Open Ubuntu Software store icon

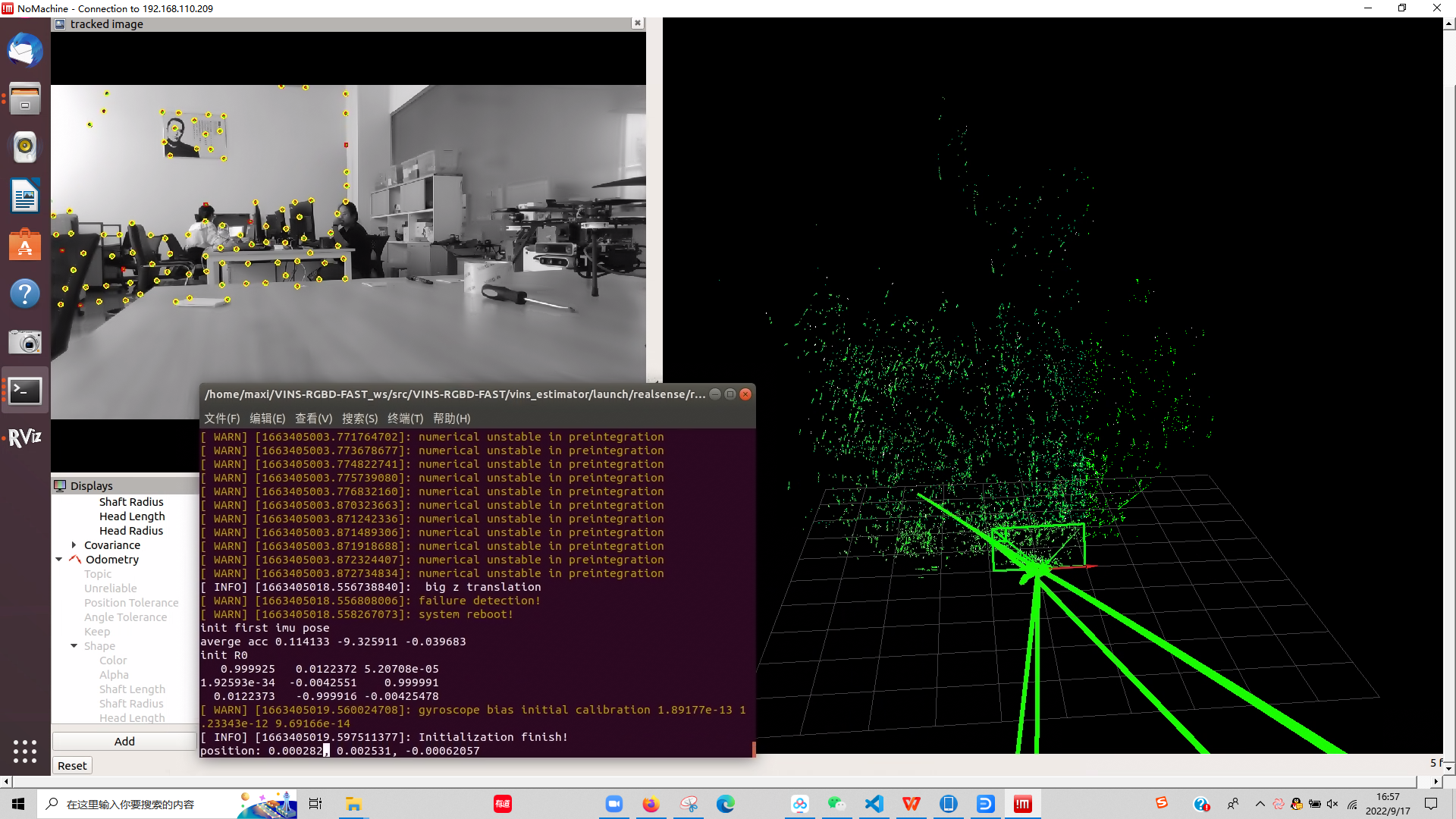click(25, 245)
